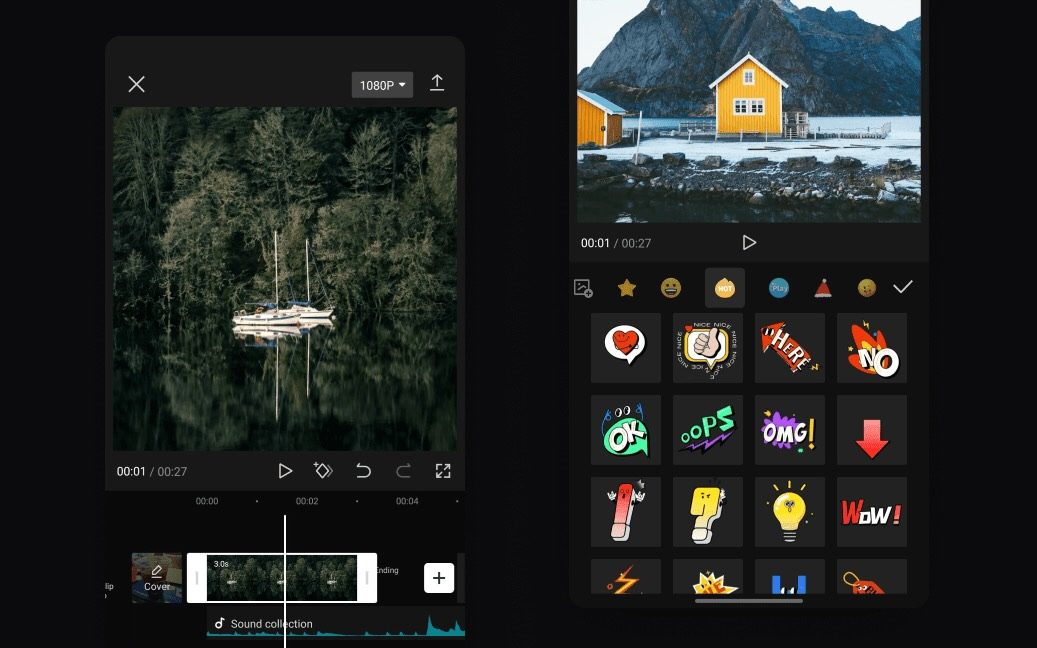Close the editor with the X icon
The width and height of the screenshot is (1037, 648).
click(137, 85)
